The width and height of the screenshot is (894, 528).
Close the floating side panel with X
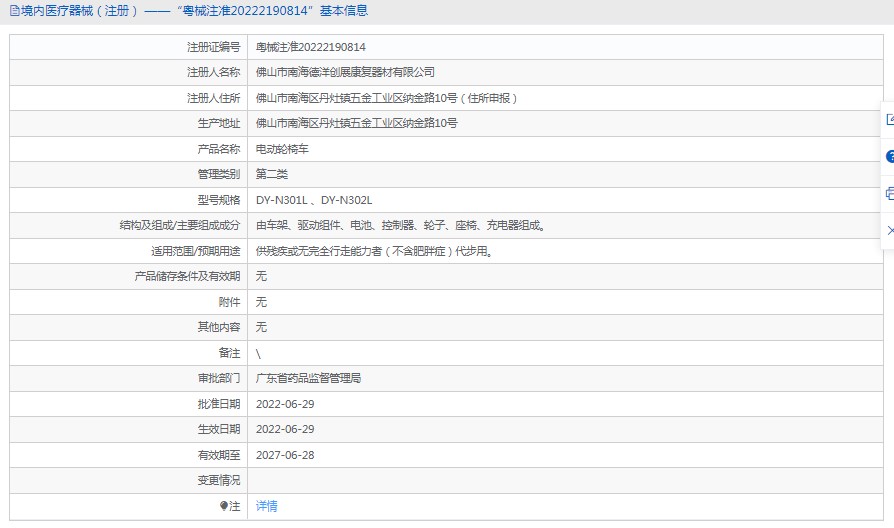890,230
